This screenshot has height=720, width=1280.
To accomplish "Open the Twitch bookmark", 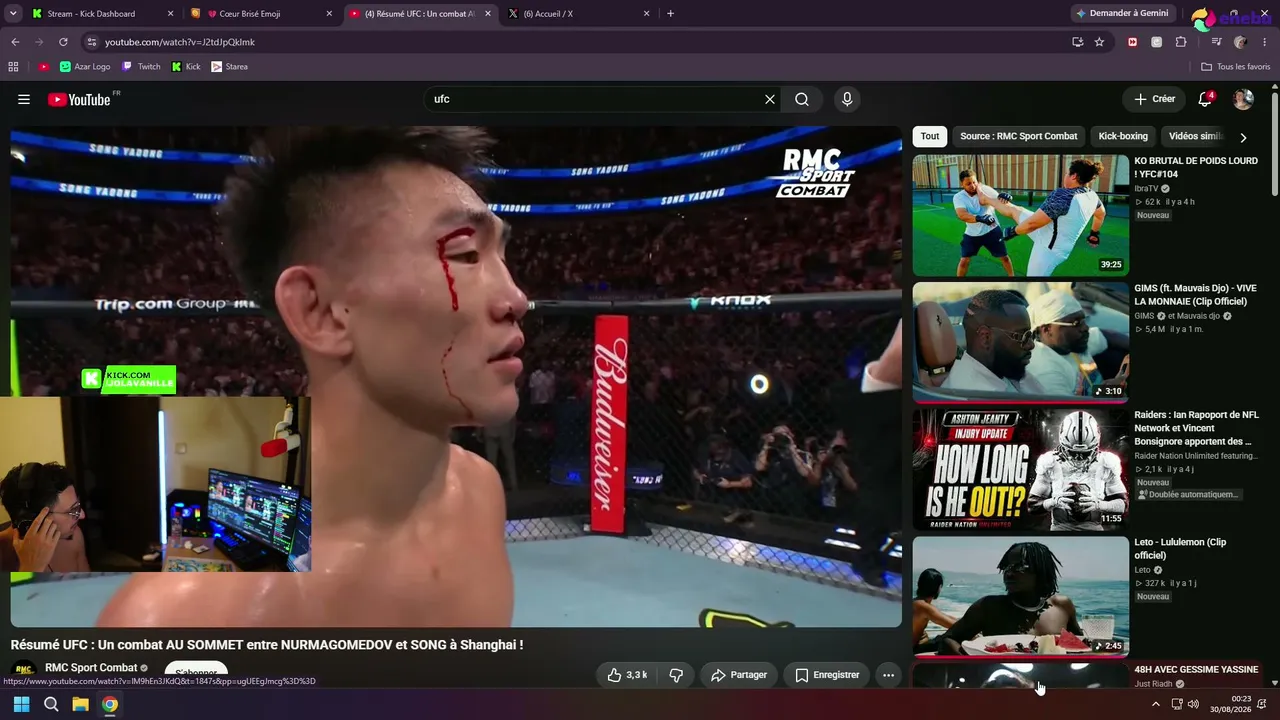I will (x=141, y=67).
